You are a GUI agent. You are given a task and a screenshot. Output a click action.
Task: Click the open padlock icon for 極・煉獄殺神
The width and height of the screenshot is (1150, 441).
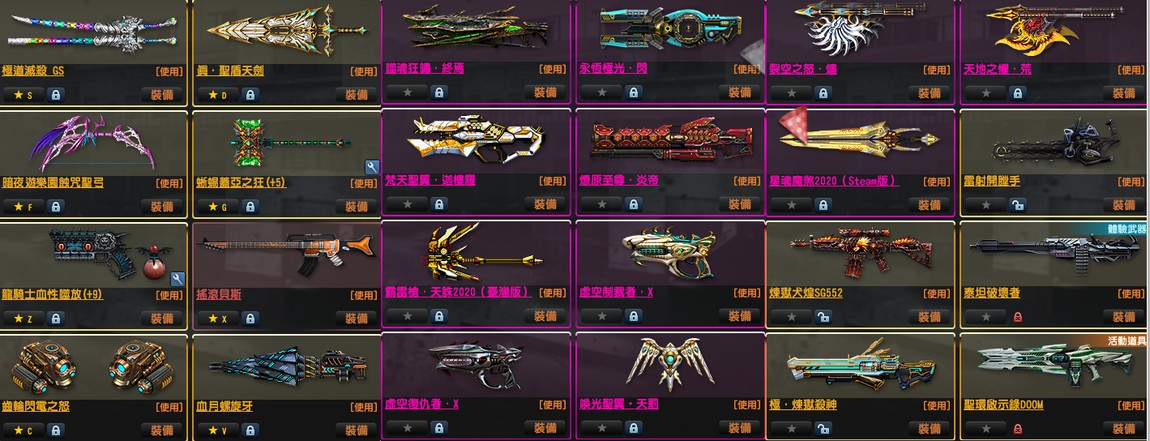coord(824,429)
